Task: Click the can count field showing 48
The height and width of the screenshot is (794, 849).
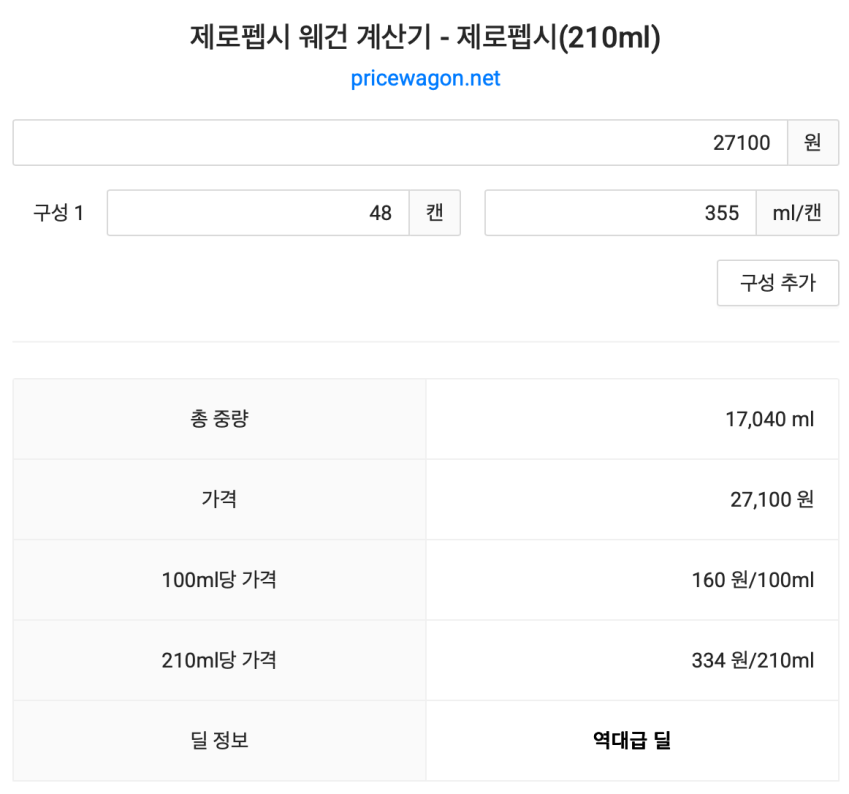Action: 258,213
